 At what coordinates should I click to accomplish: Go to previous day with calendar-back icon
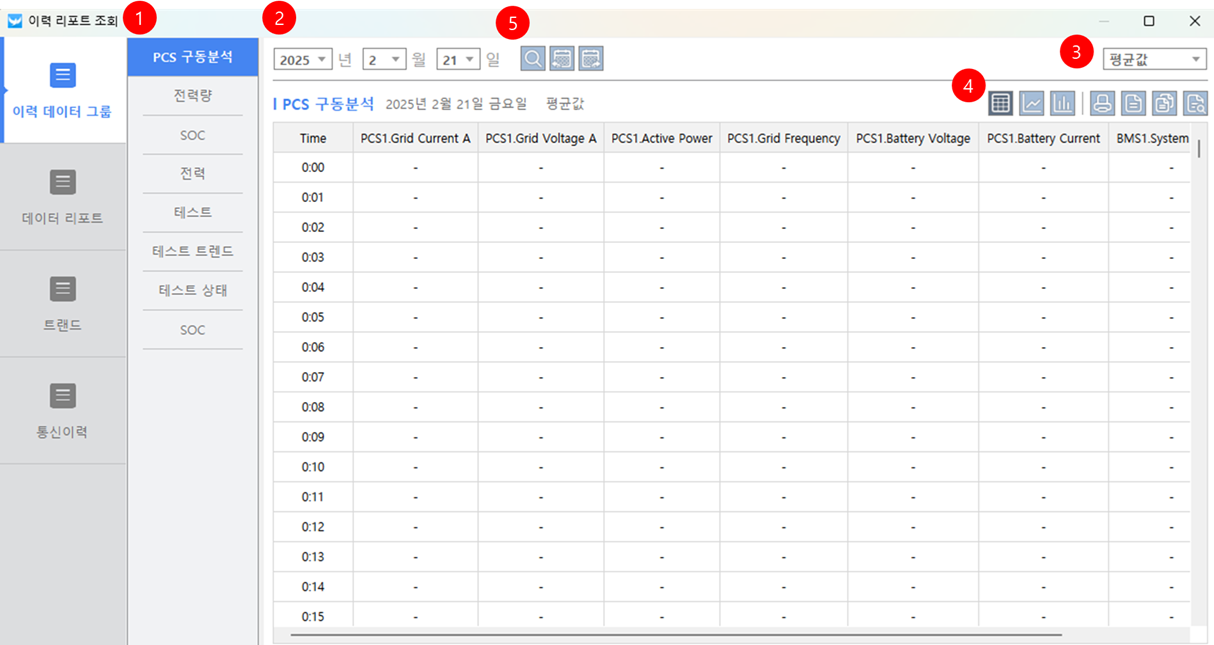click(562, 59)
